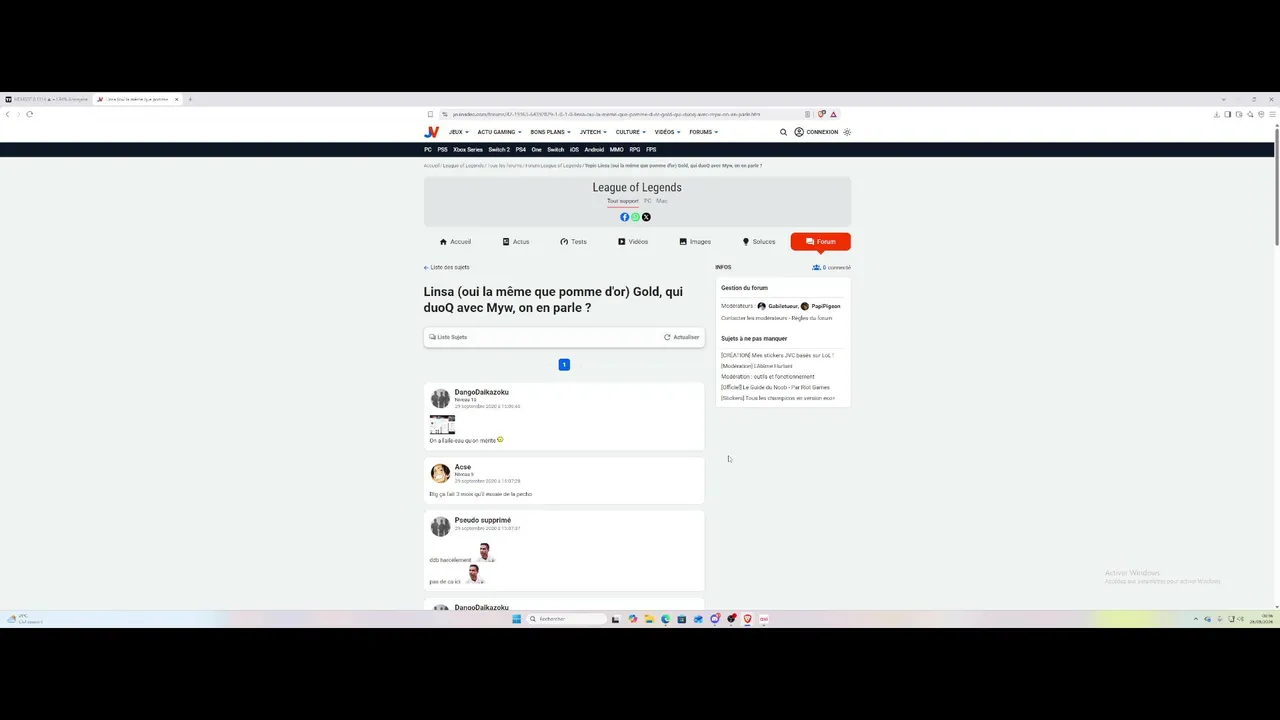Click DangoDaikazoku's avatar on the first post

coord(440,399)
